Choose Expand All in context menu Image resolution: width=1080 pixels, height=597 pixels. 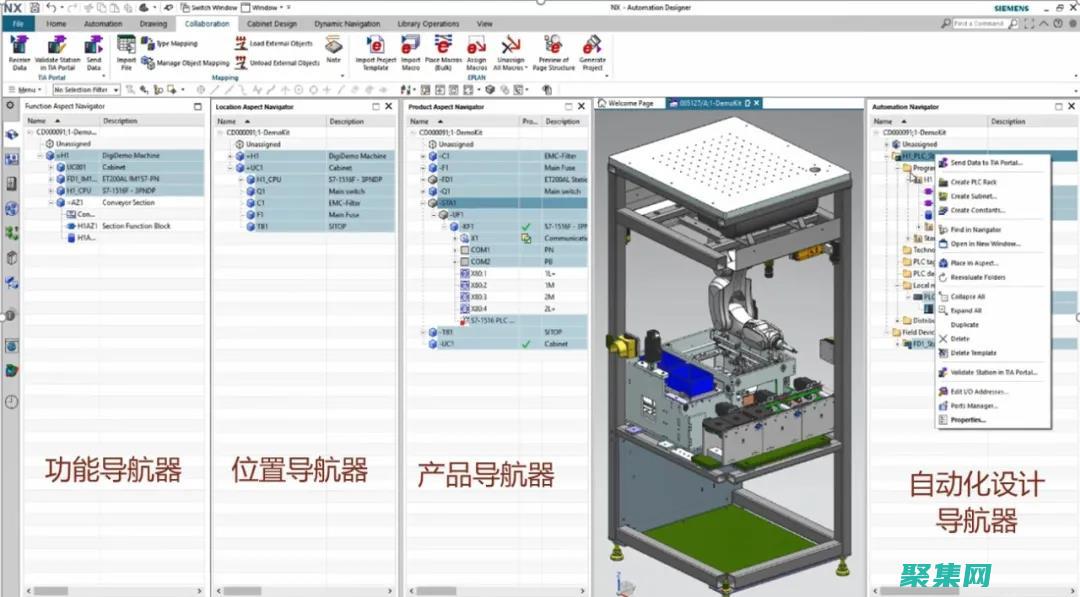coord(965,311)
